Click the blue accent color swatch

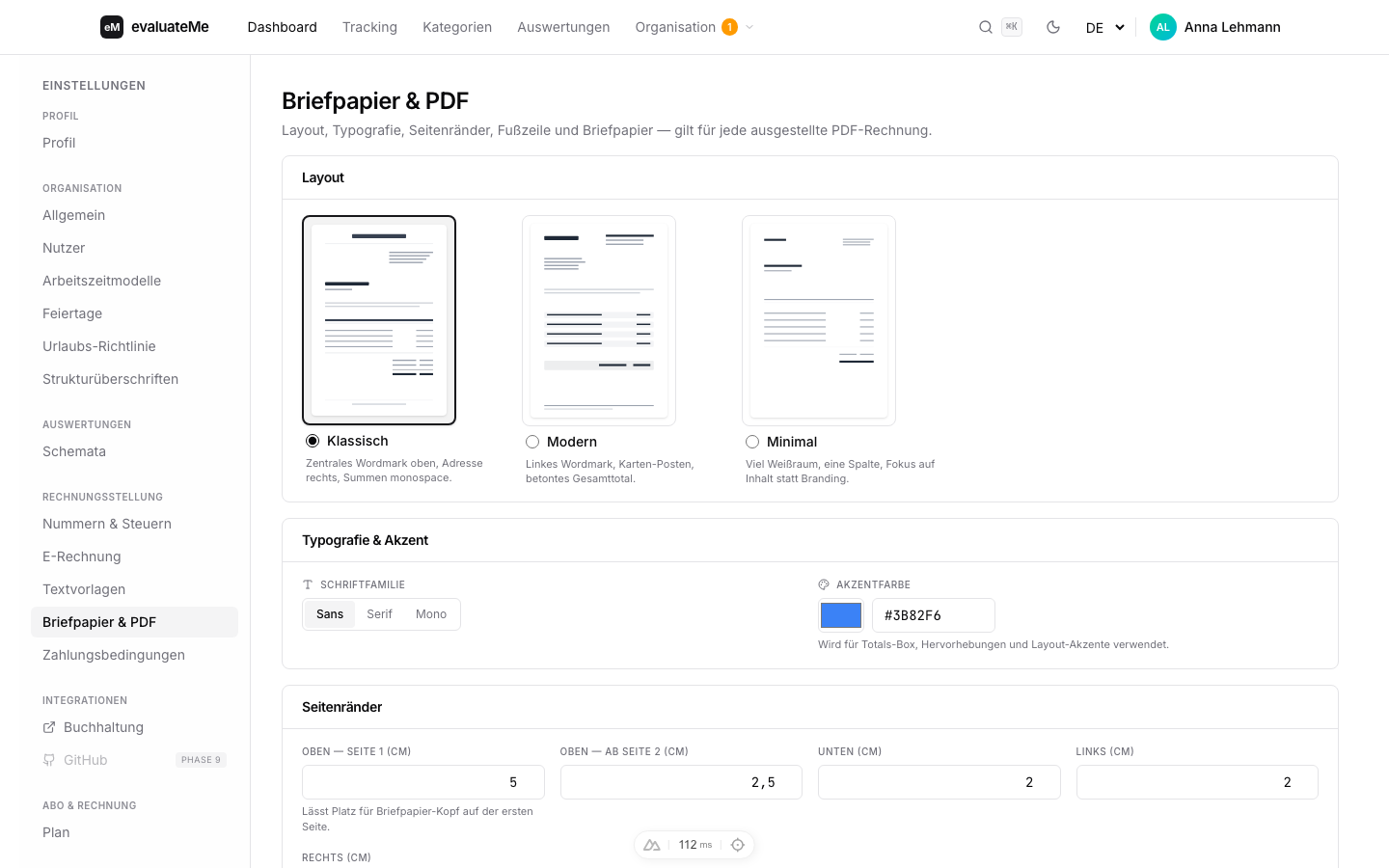click(x=840, y=615)
